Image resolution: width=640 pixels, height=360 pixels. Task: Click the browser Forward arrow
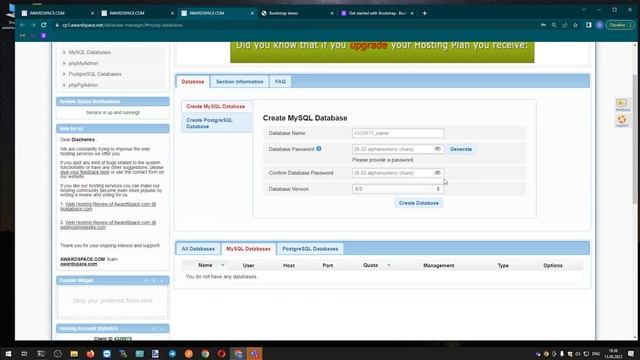click(33, 25)
